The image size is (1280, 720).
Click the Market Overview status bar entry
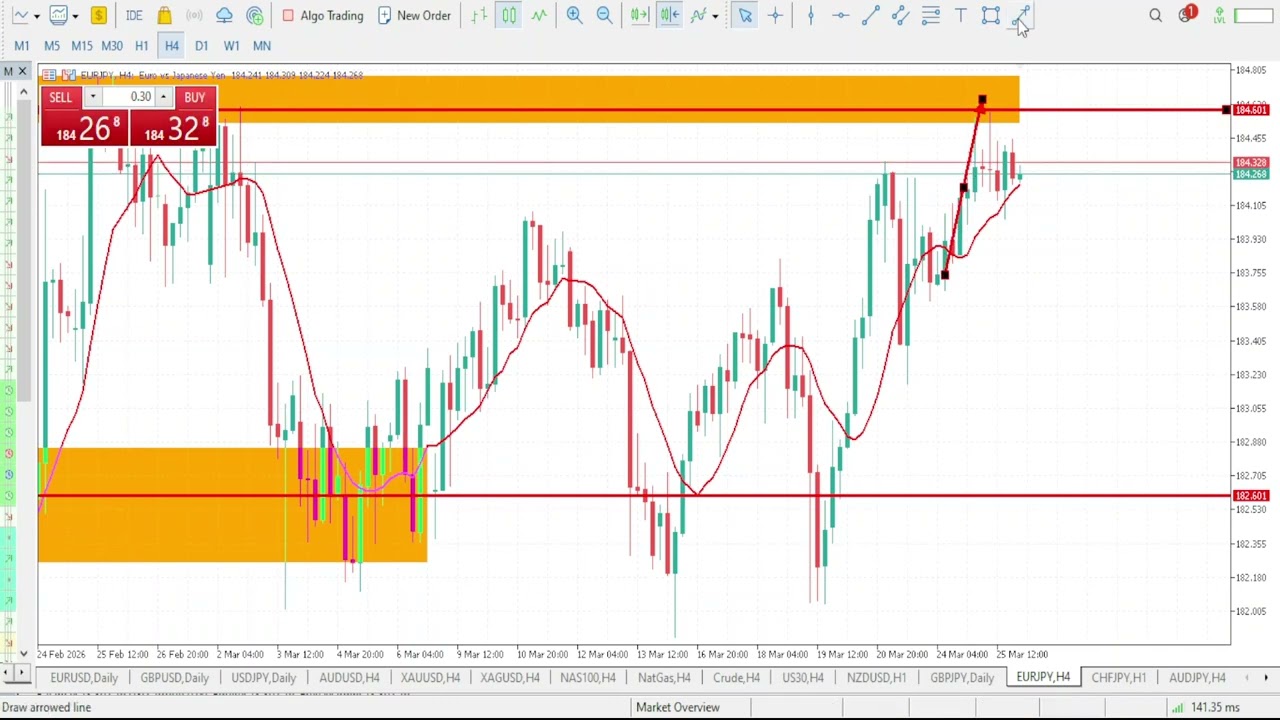pos(678,707)
